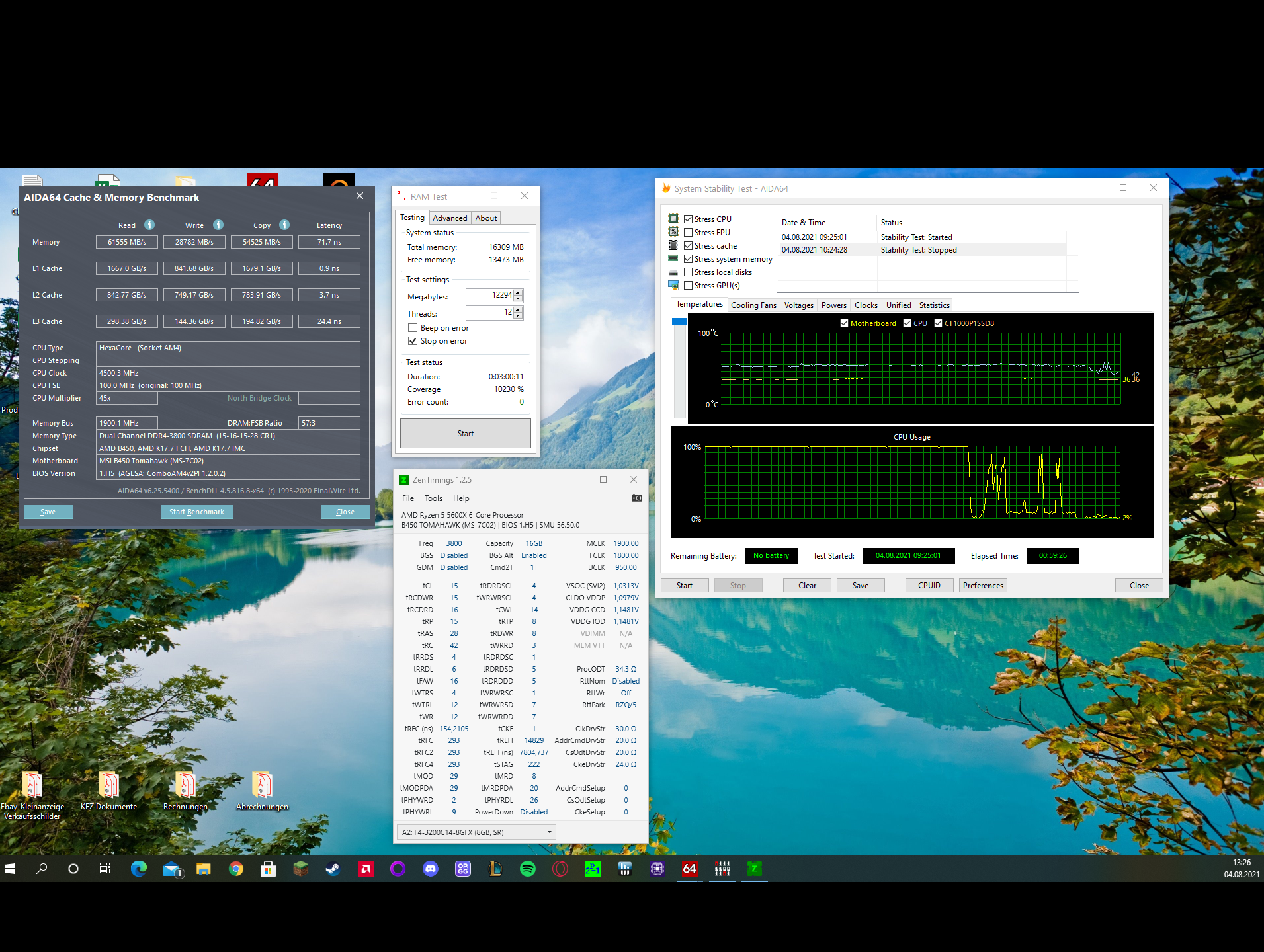Uncheck CT1000P1SSD8 in the temperature graph legend

(x=938, y=323)
